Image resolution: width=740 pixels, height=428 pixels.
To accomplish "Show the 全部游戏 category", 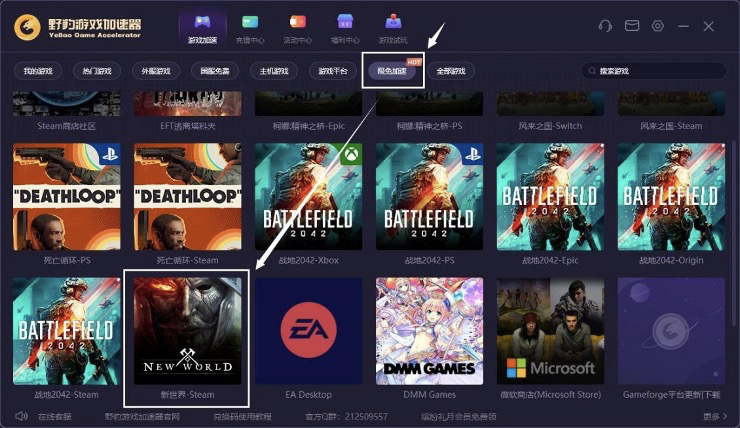I will [x=451, y=71].
